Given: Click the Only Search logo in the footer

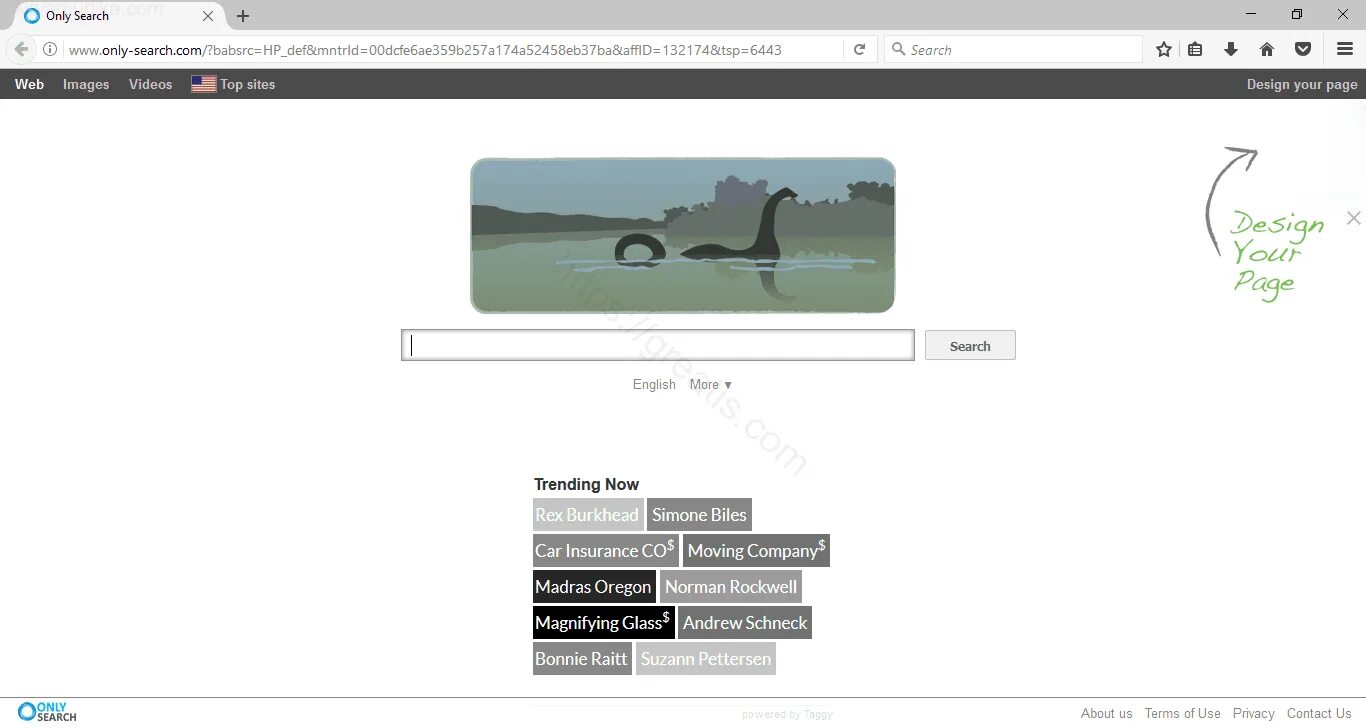Looking at the screenshot, I should pos(47,711).
